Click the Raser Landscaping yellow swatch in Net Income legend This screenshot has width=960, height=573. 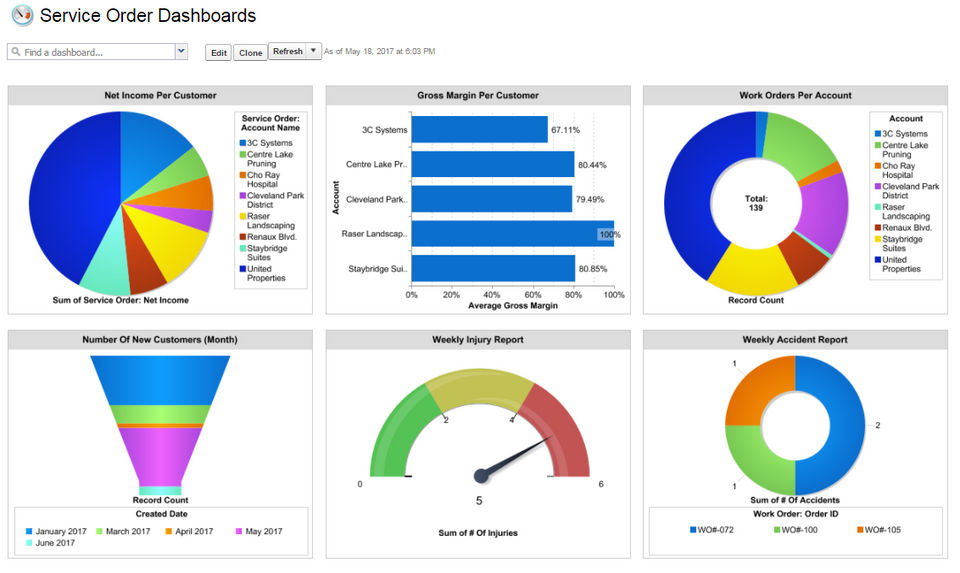(242, 217)
